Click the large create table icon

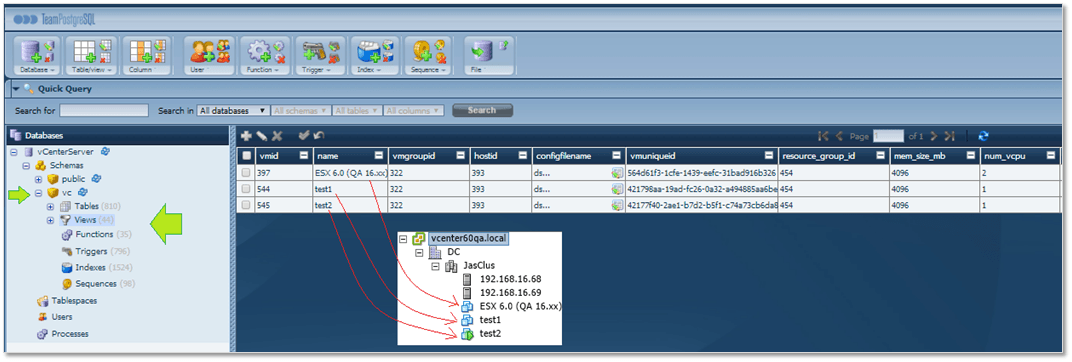(85, 52)
